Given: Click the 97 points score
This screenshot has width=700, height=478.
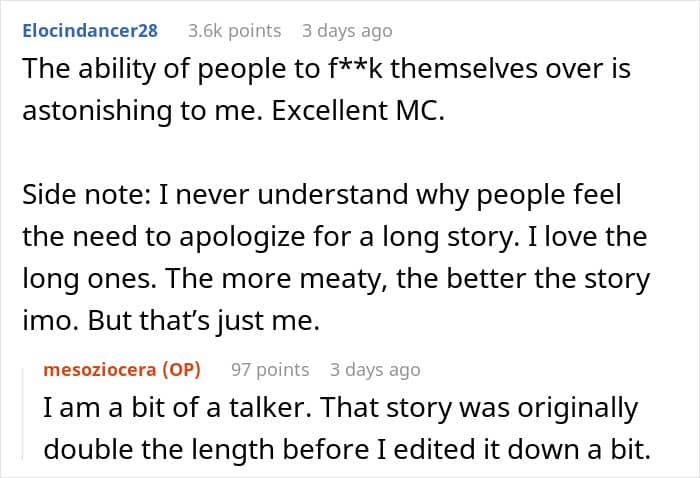Looking at the screenshot, I should pyautogui.click(x=270, y=369).
